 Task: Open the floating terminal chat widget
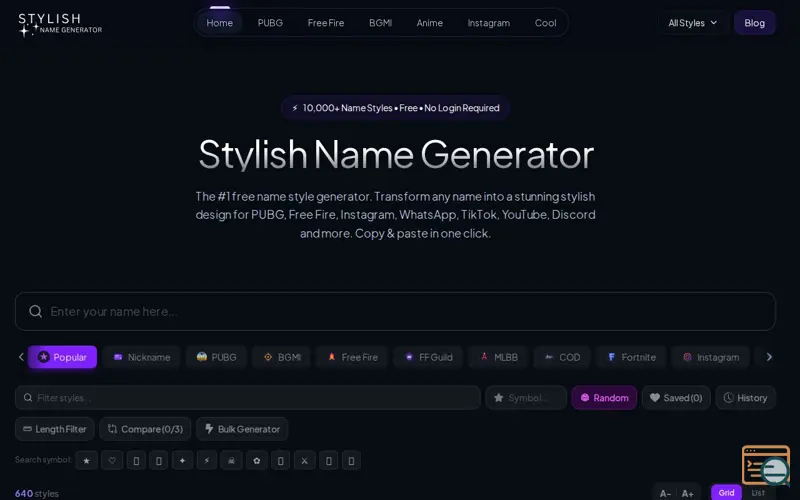point(766,465)
